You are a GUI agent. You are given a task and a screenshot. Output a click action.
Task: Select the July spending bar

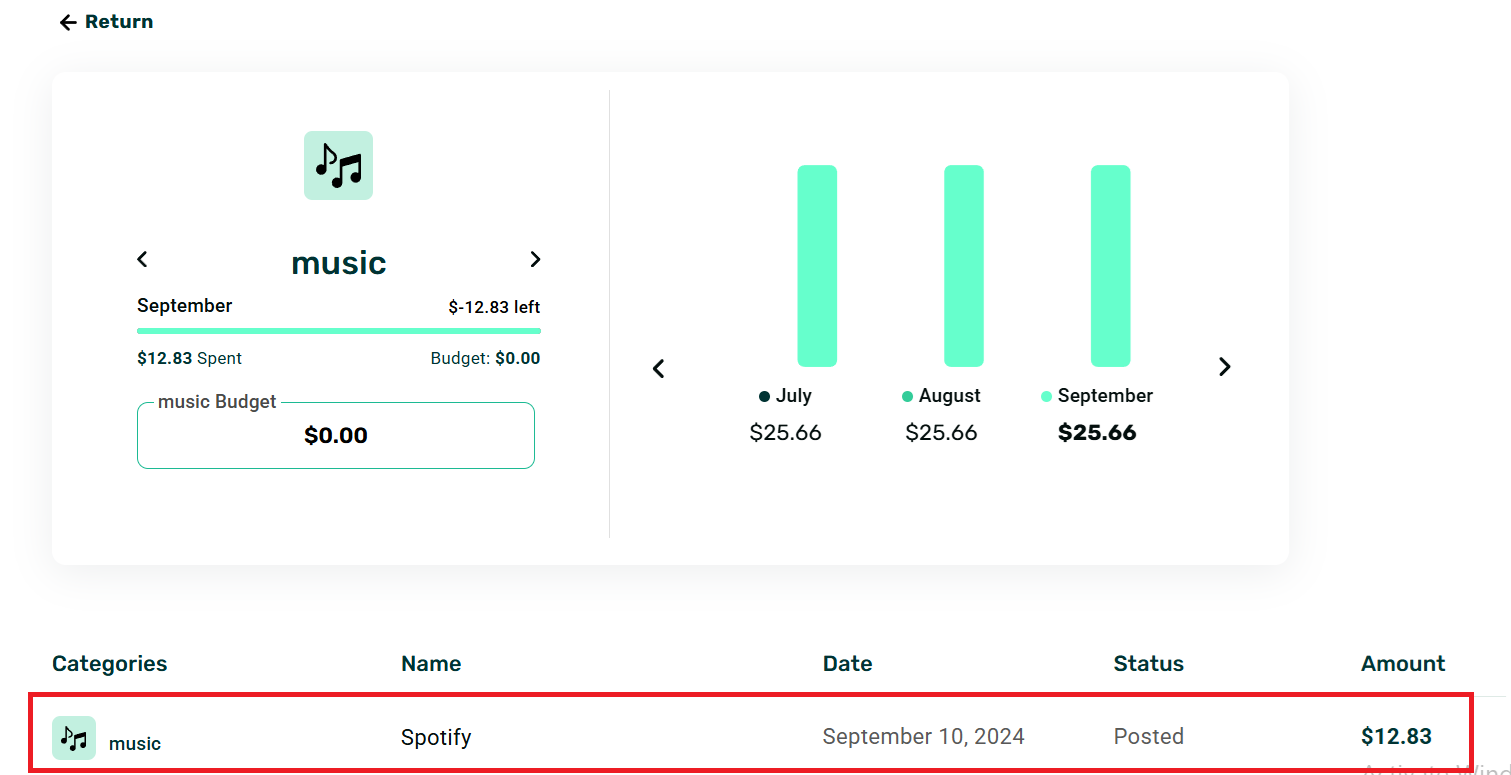click(x=817, y=266)
